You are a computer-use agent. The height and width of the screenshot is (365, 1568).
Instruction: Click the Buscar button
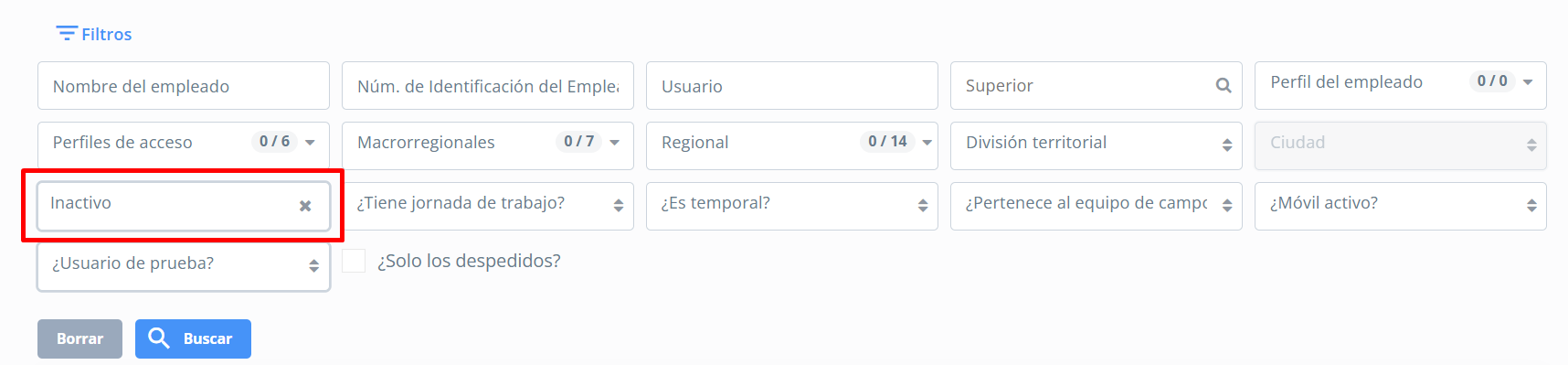coord(193,338)
